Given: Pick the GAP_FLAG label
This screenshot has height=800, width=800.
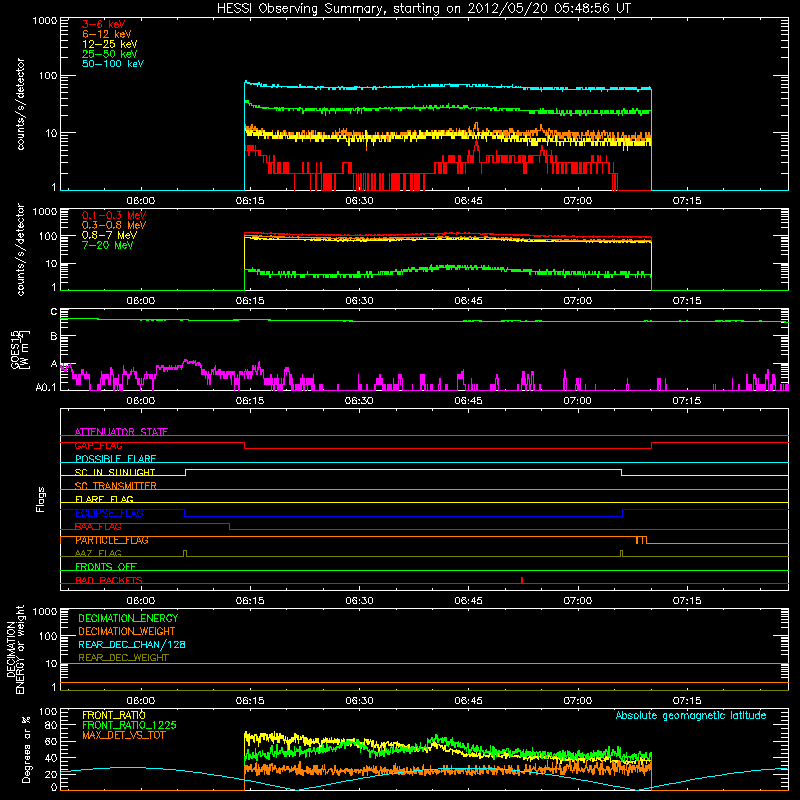Looking at the screenshot, I should pos(98,445).
